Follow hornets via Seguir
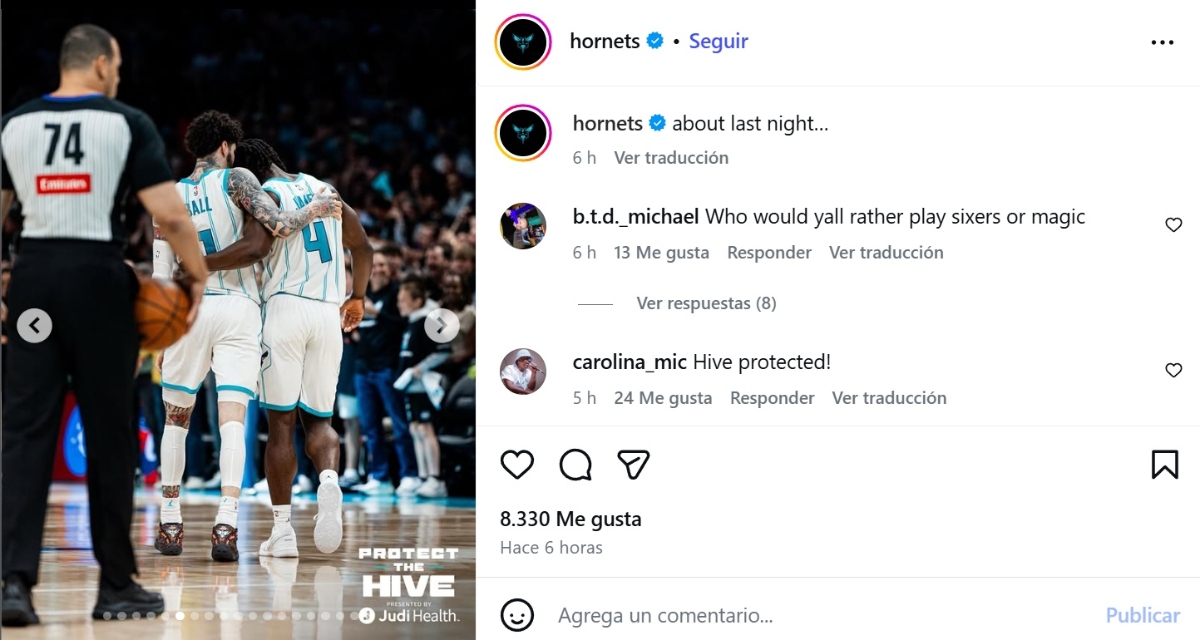The image size is (1200, 640). click(718, 41)
